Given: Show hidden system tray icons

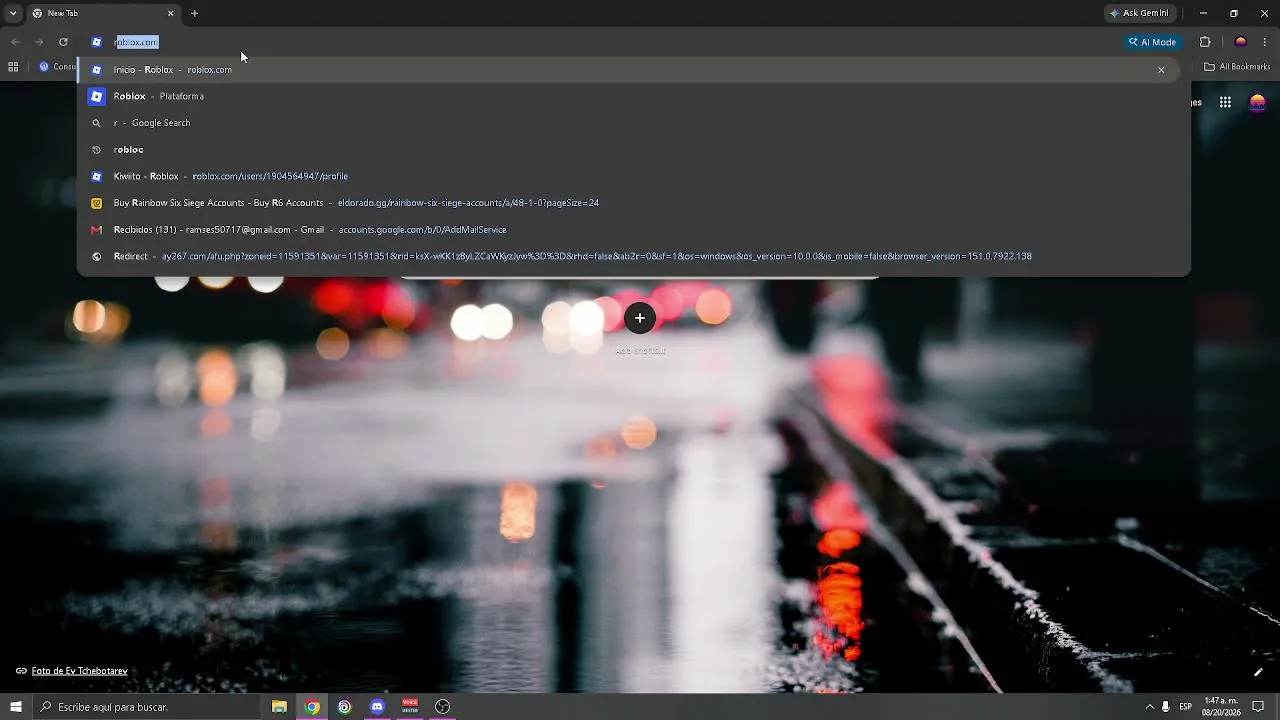Looking at the screenshot, I should (x=1149, y=707).
